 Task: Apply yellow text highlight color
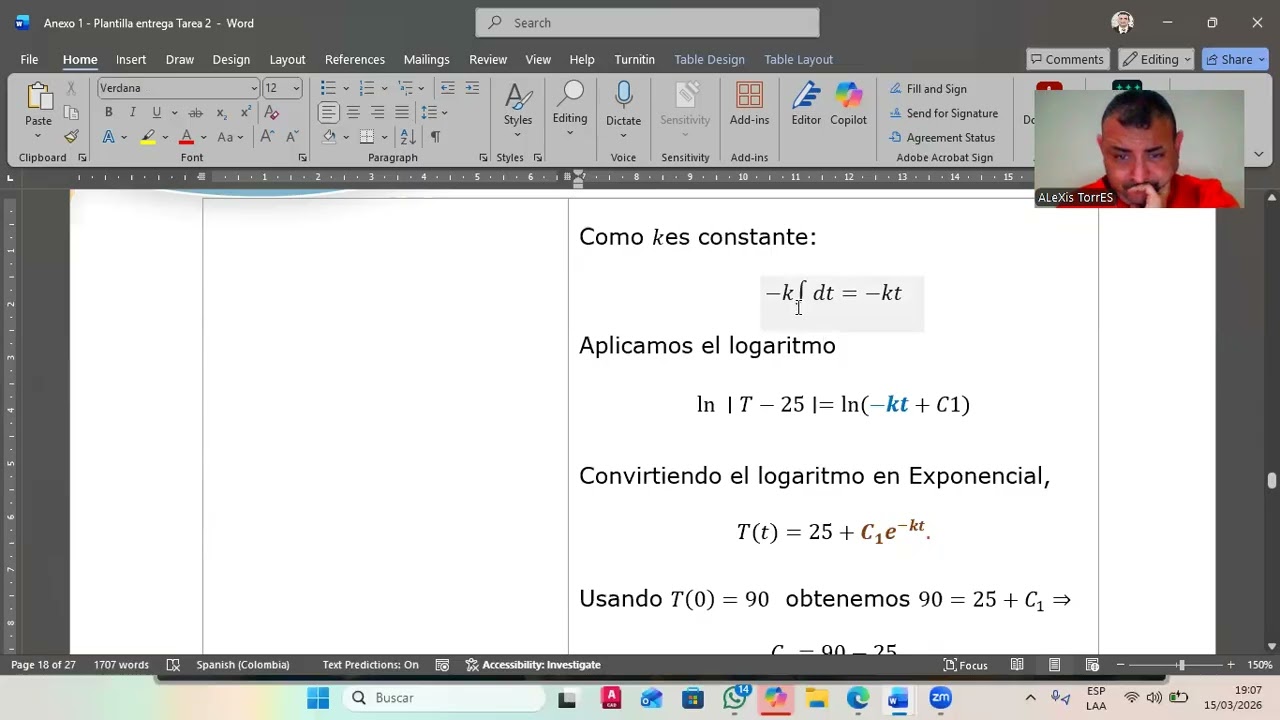(x=148, y=137)
